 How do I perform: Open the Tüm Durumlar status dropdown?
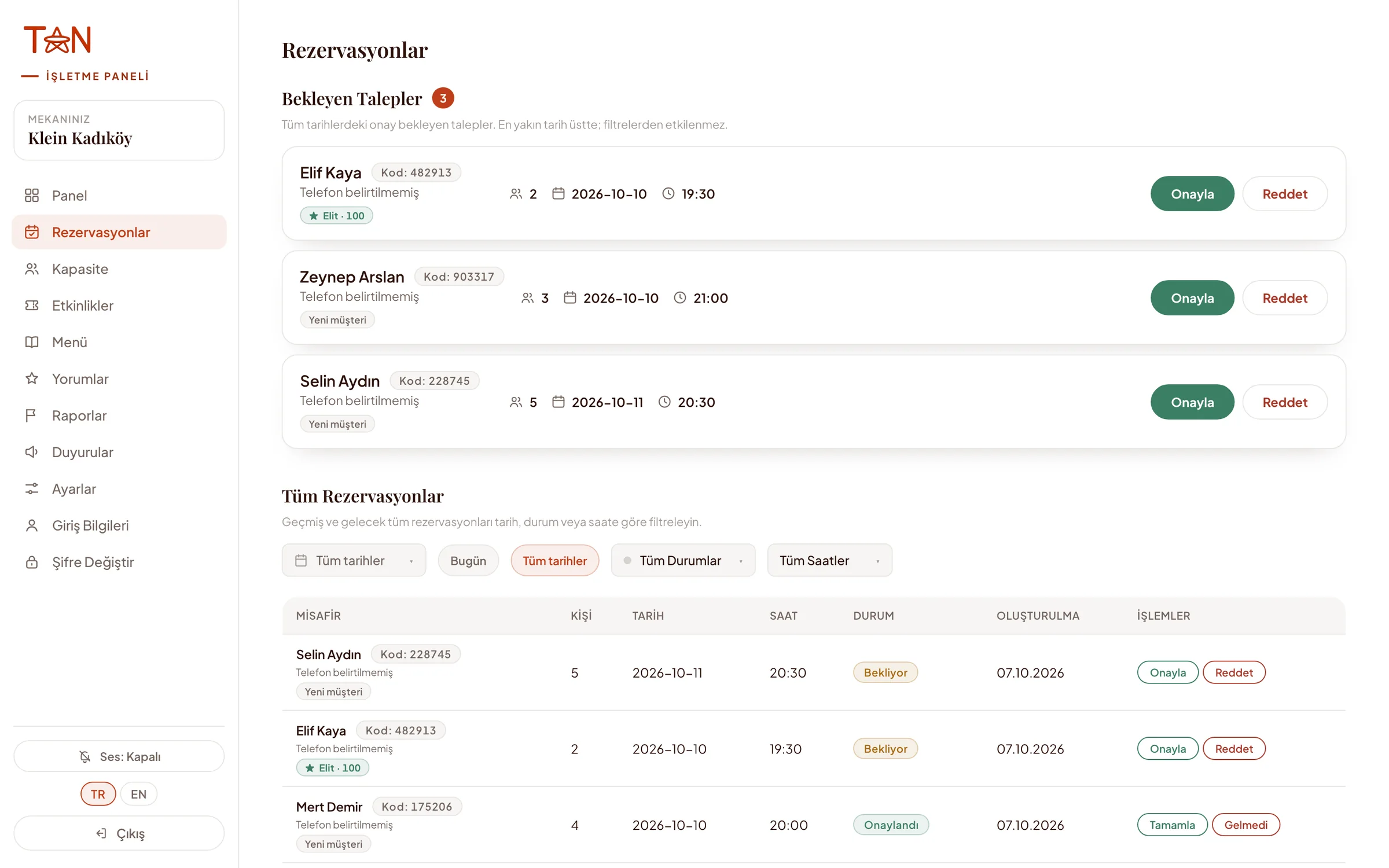[683, 561]
